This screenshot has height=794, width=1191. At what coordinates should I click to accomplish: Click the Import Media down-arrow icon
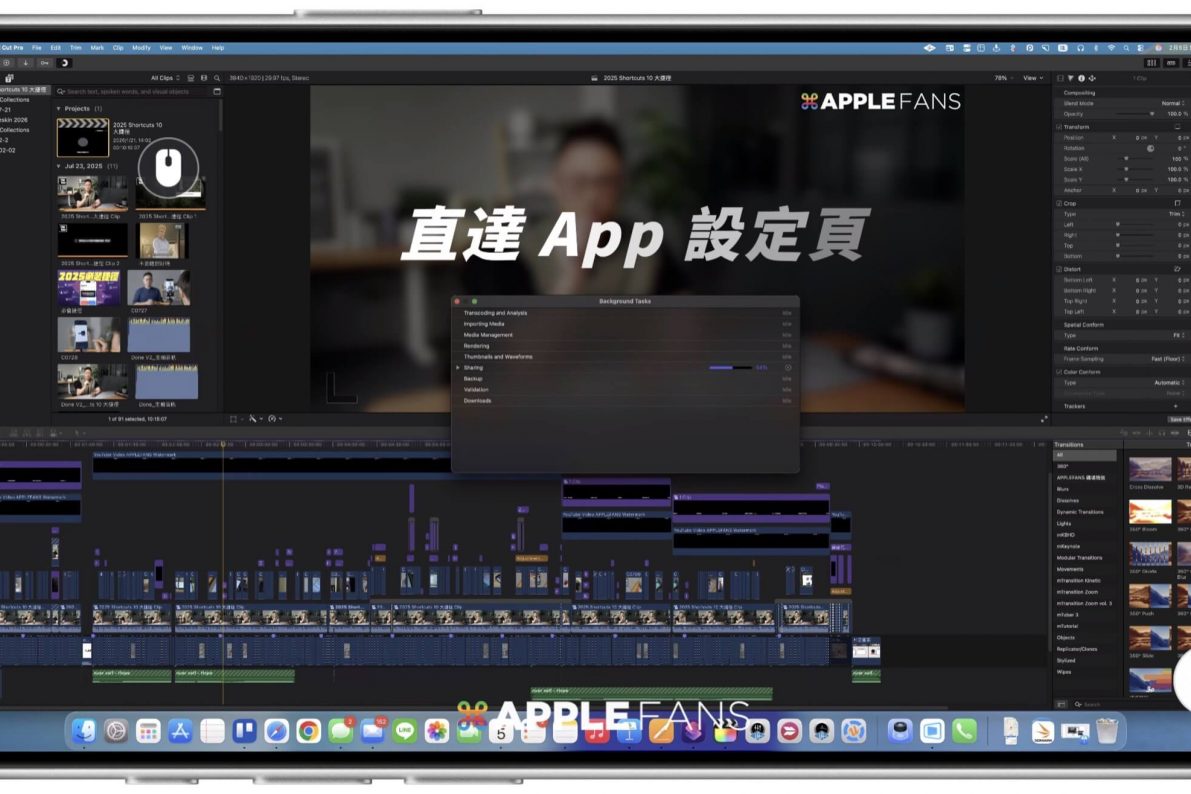point(25,62)
